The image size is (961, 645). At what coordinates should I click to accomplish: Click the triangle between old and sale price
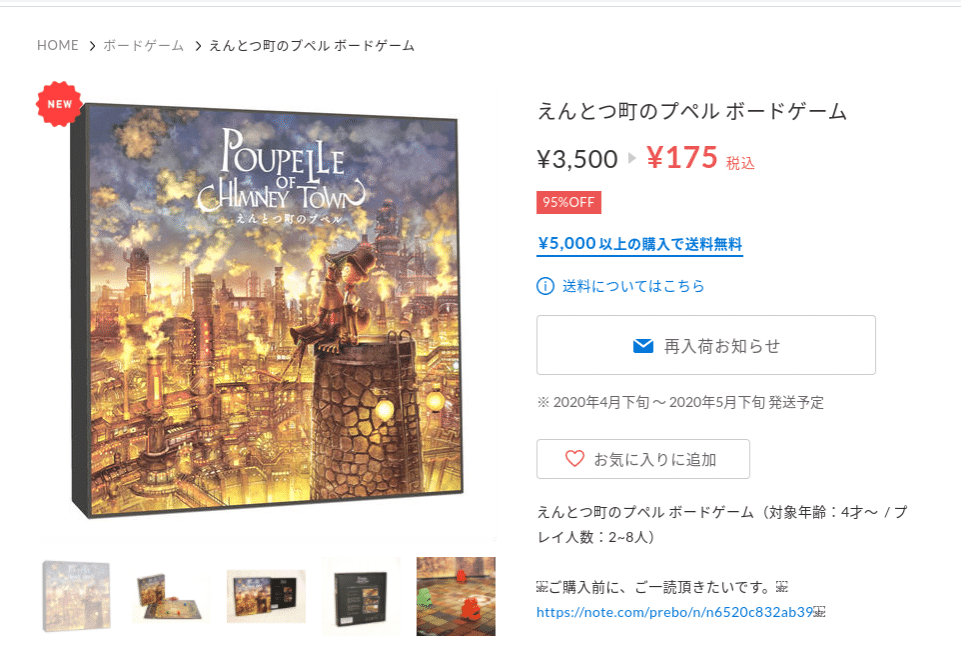click(632, 158)
